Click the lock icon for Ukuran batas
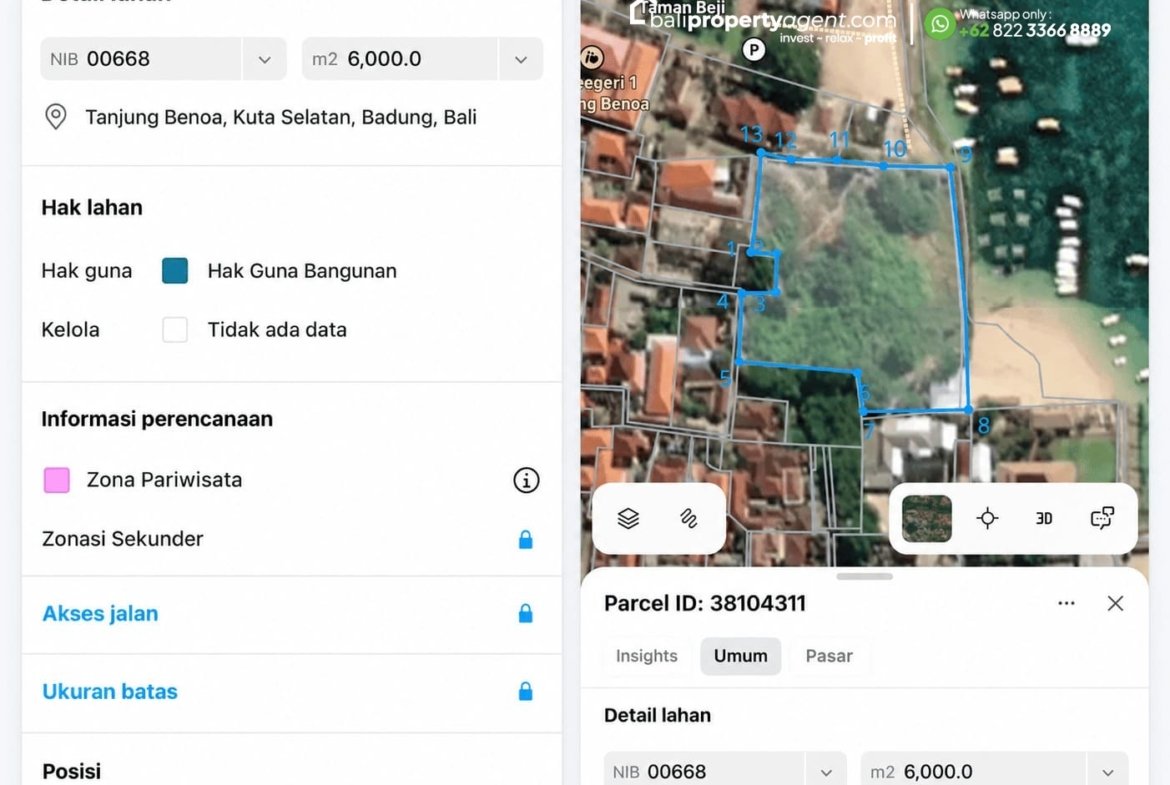Screen dimensions: 1170x785 526,692
